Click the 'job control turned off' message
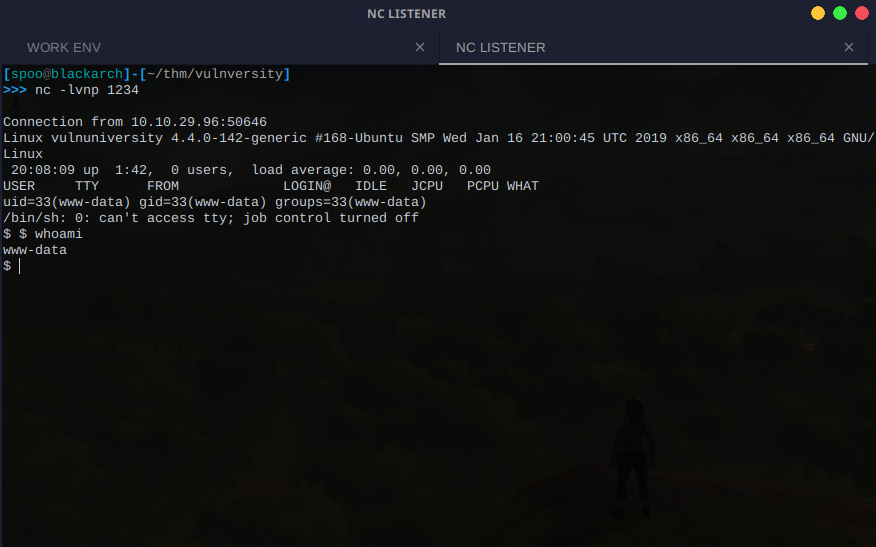The height and width of the screenshot is (547, 876). pos(331,218)
